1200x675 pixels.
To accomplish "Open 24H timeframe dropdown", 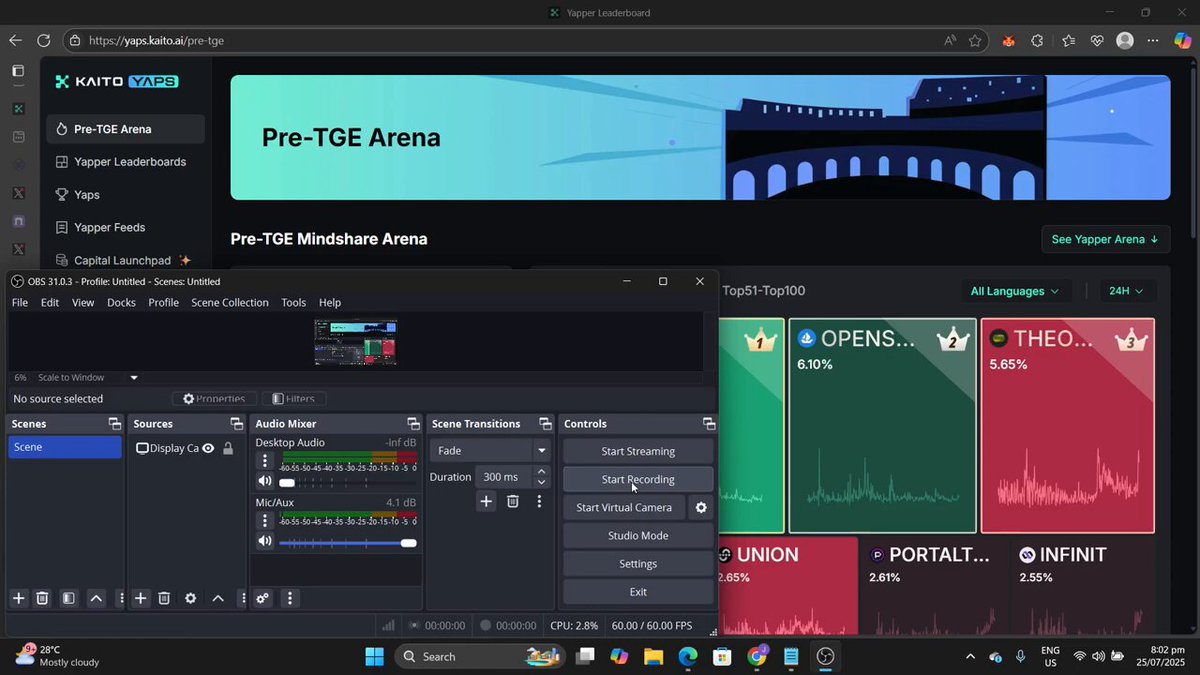I will pos(1126,291).
